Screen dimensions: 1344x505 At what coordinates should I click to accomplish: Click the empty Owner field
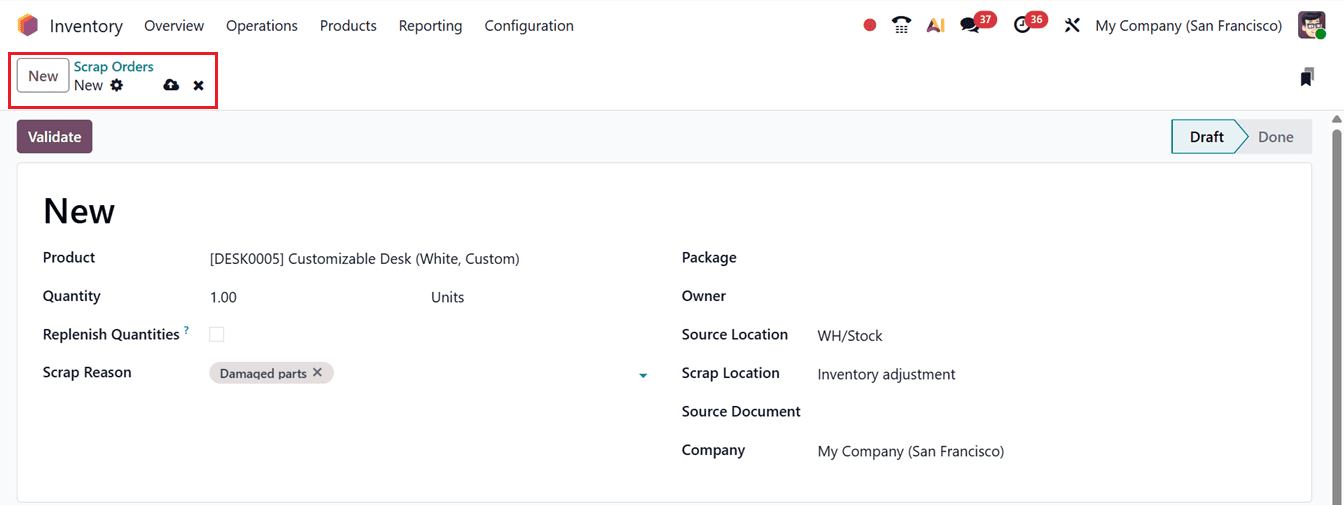1052,296
